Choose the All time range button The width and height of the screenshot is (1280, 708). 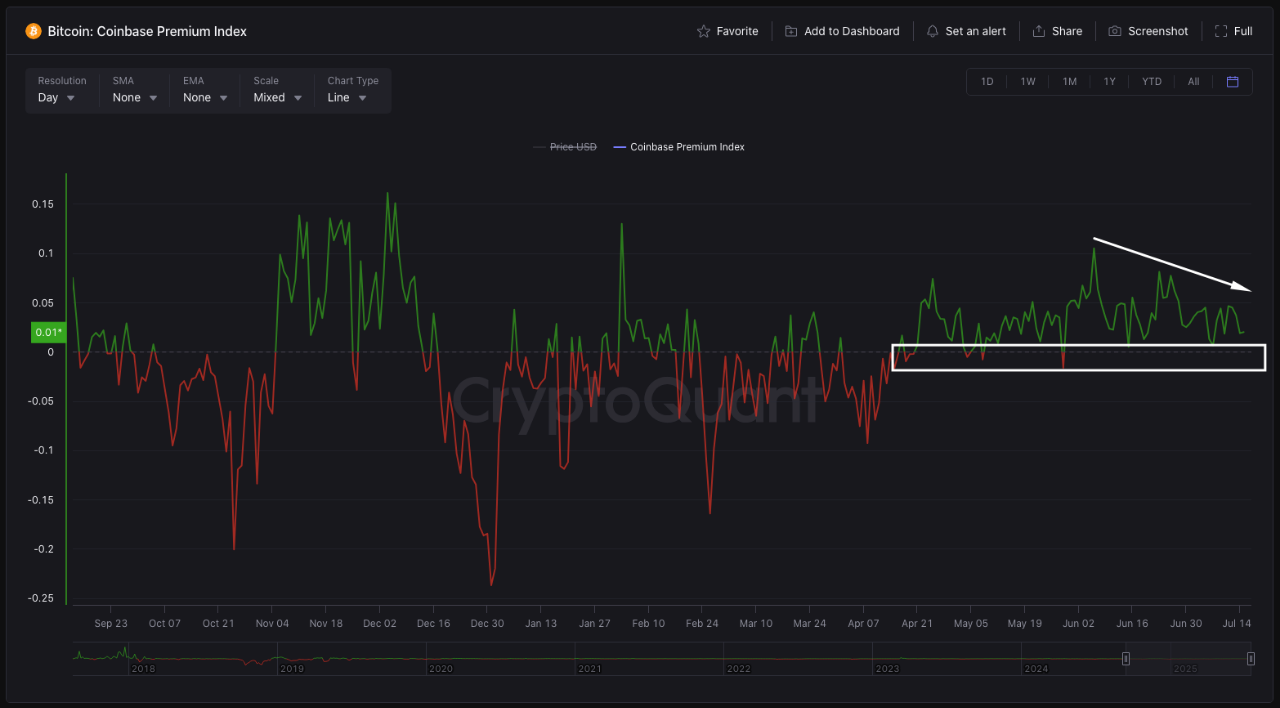coord(1193,82)
